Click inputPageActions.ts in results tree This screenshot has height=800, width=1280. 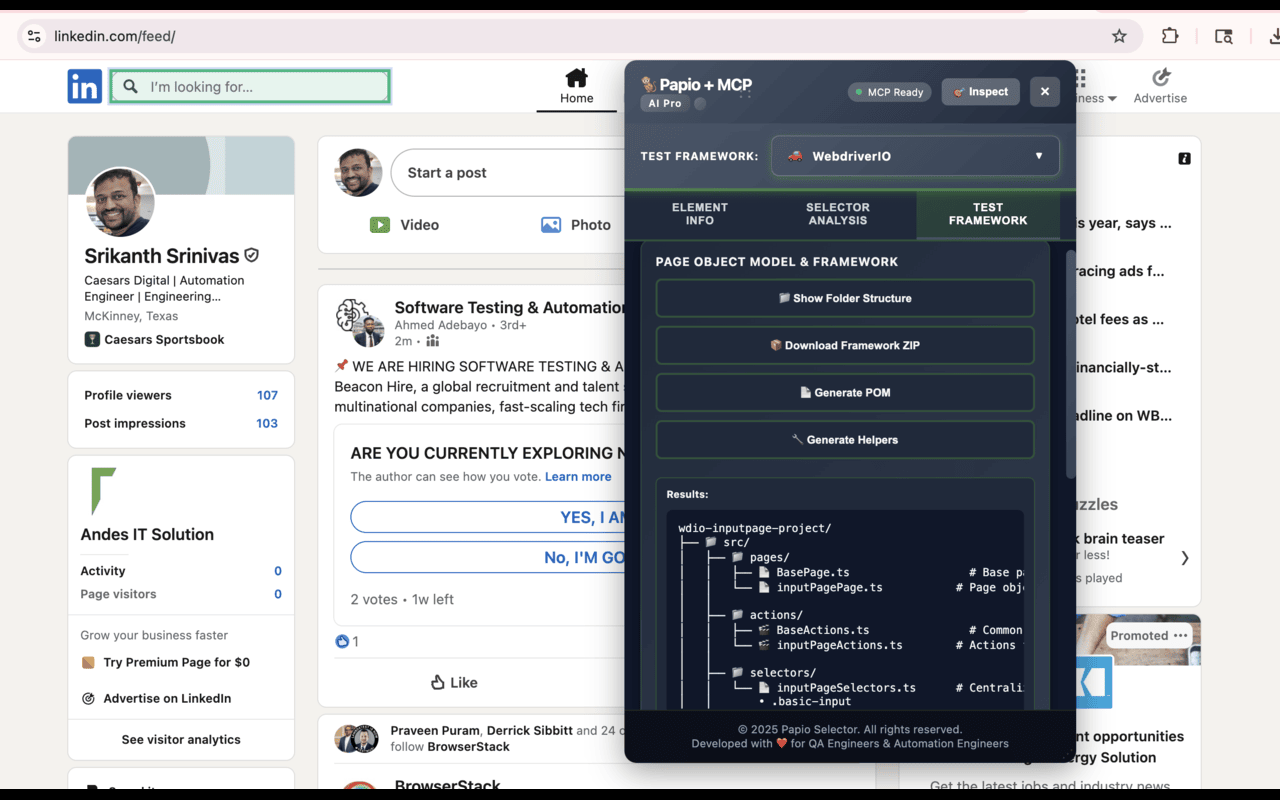839,645
